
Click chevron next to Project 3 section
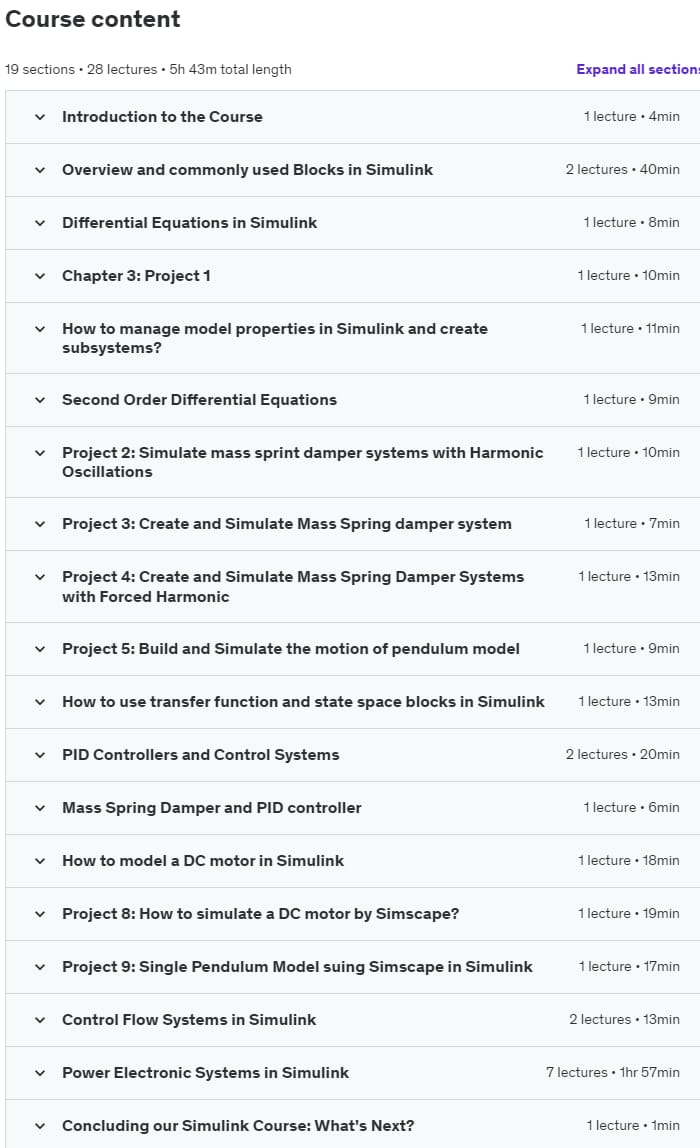[40, 524]
